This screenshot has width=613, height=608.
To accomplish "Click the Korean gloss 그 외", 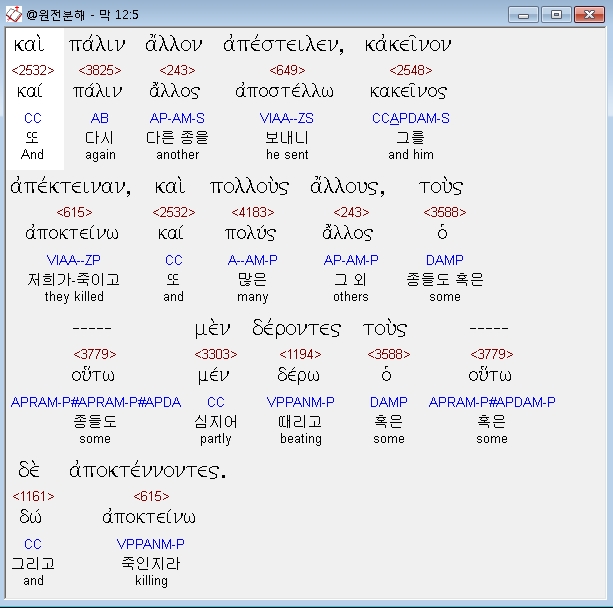I will pos(351,280).
